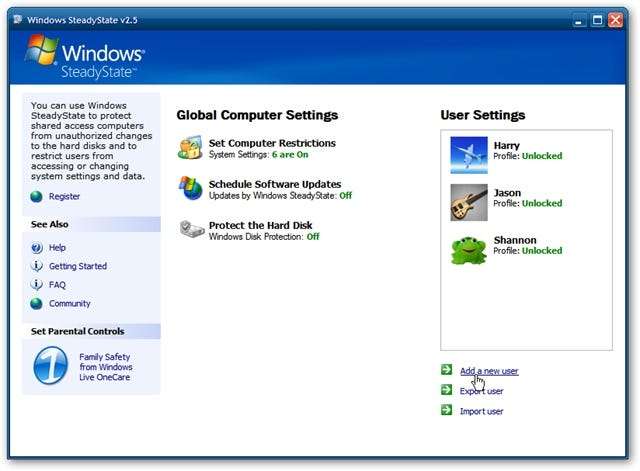
Task: Click the Export user link
Action: click(482, 391)
